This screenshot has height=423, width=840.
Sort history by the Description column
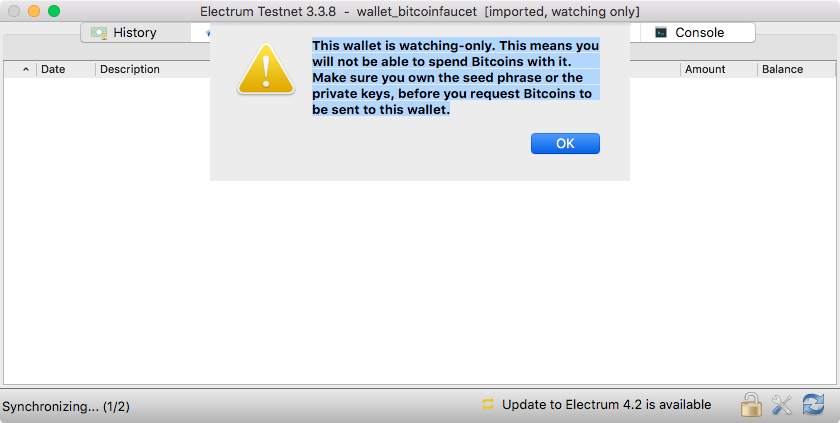tap(130, 69)
